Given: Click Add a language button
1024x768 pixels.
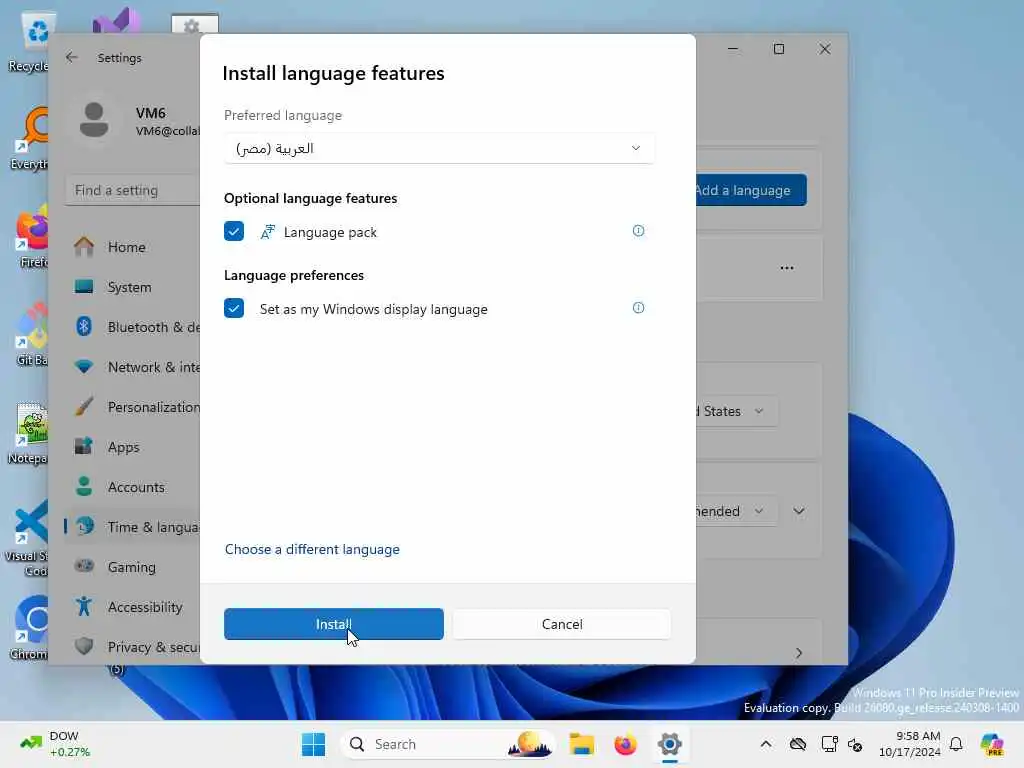Looking at the screenshot, I should pyautogui.click(x=751, y=190).
